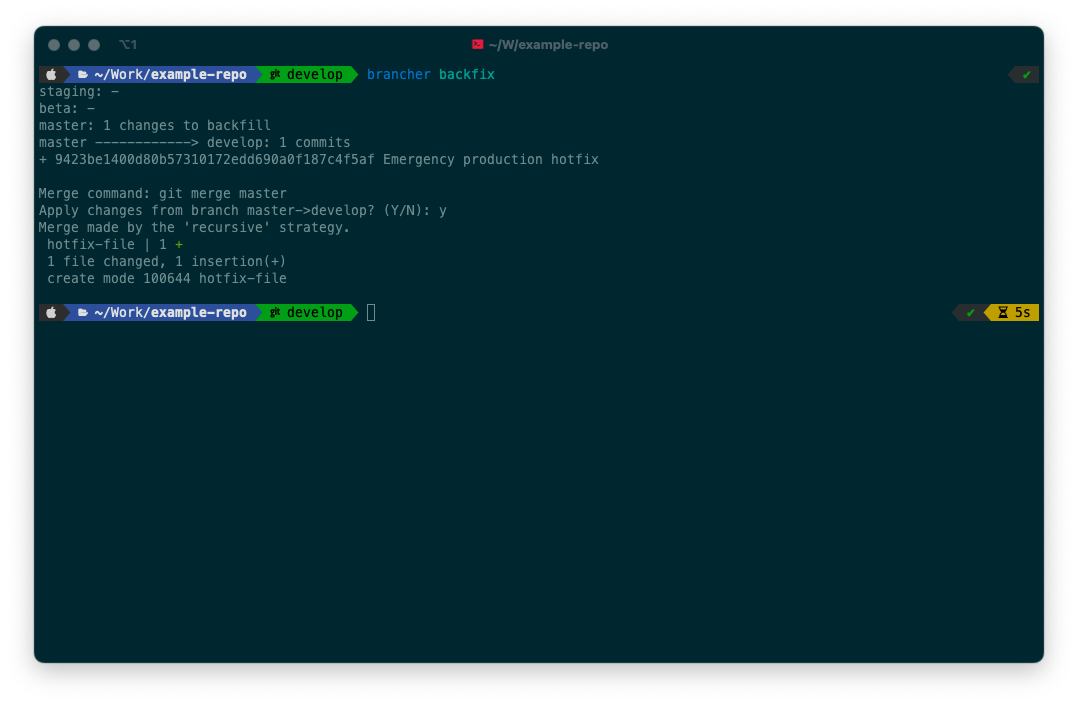1078x705 pixels.
Task: Click the folder icon before ~/Work/example-repo
Action: tap(81, 74)
